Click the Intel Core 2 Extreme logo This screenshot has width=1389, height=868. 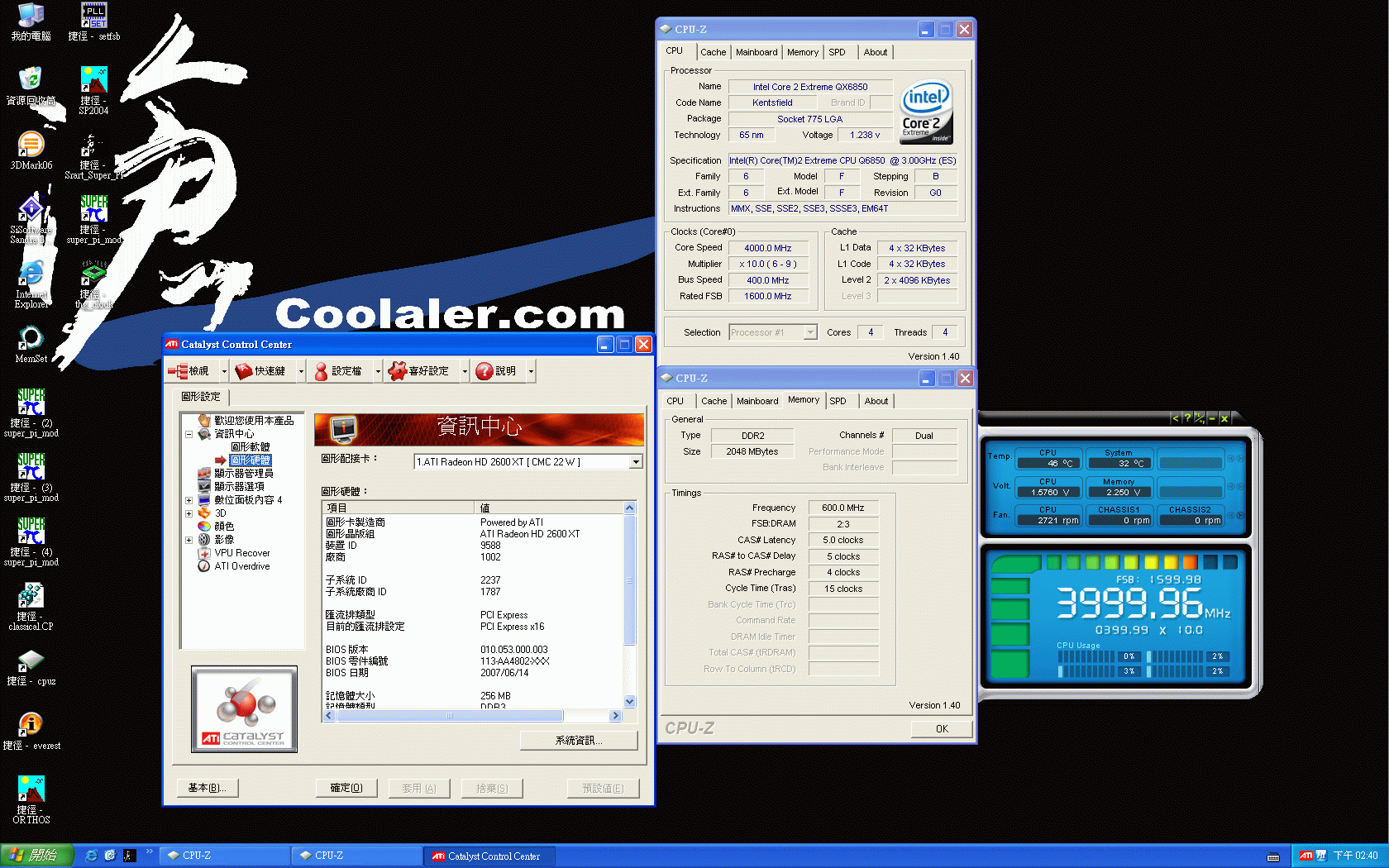pyautogui.click(x=926, y=112)
